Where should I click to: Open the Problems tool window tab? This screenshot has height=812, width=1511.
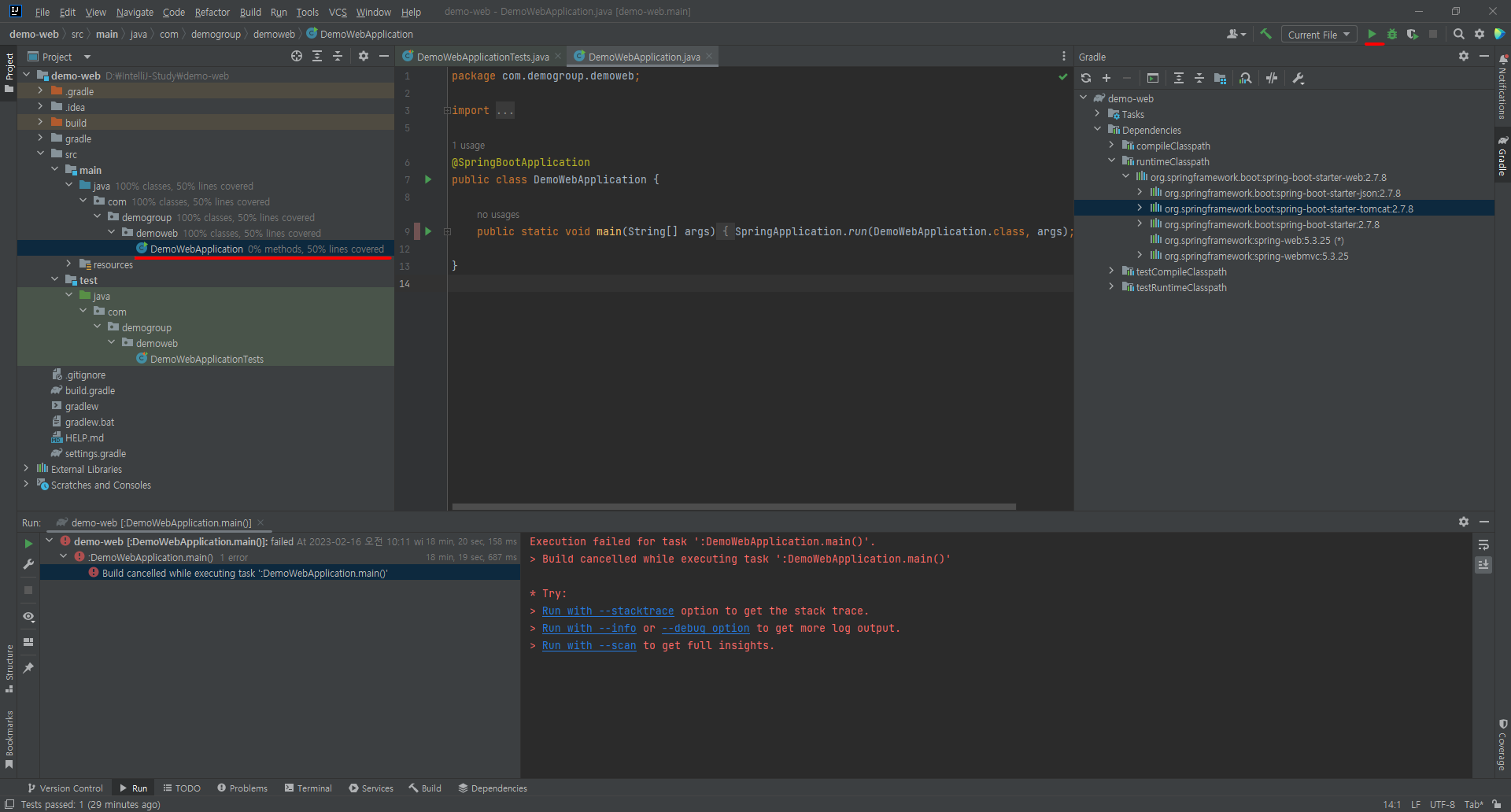coord(242,788)
